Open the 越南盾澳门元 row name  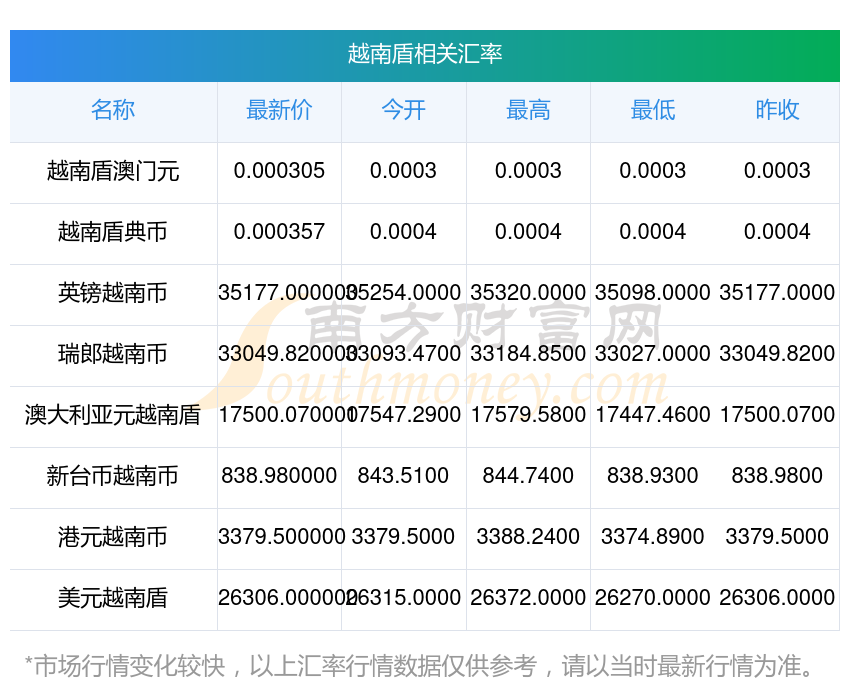pos(113,171)
